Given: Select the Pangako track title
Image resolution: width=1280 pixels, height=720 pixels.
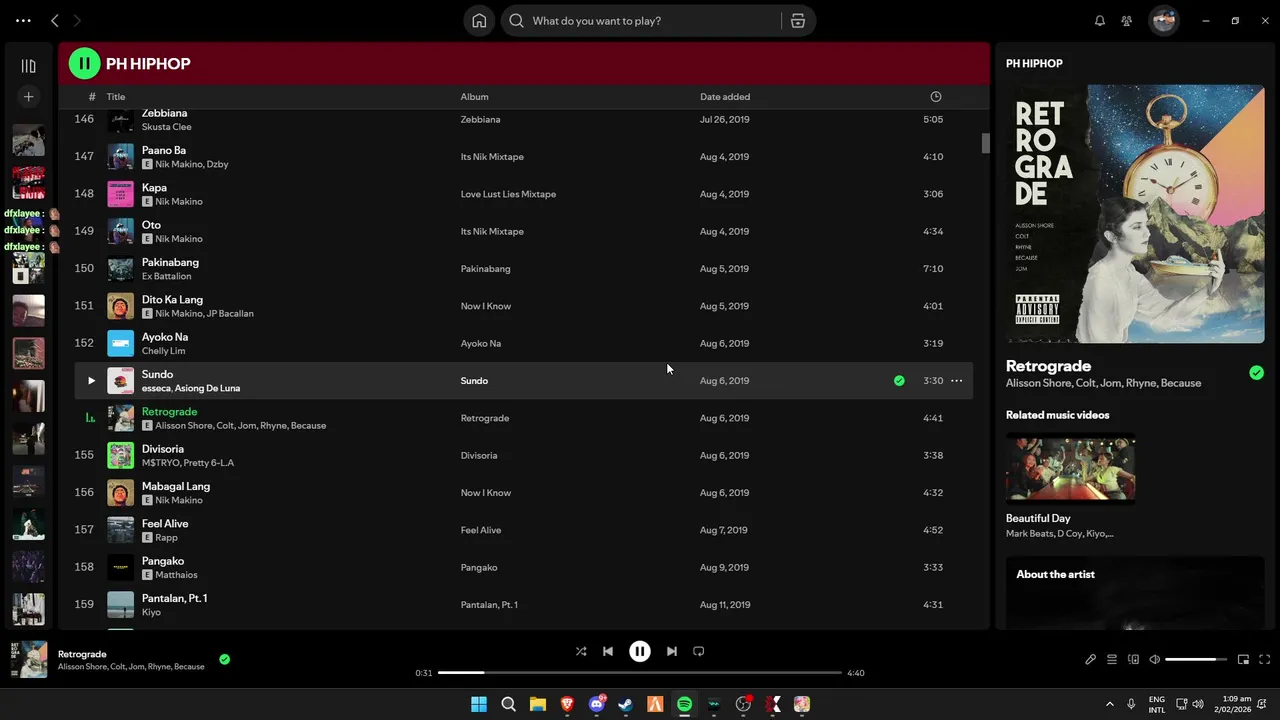Looking at the screenshot, I should (163, 561).
